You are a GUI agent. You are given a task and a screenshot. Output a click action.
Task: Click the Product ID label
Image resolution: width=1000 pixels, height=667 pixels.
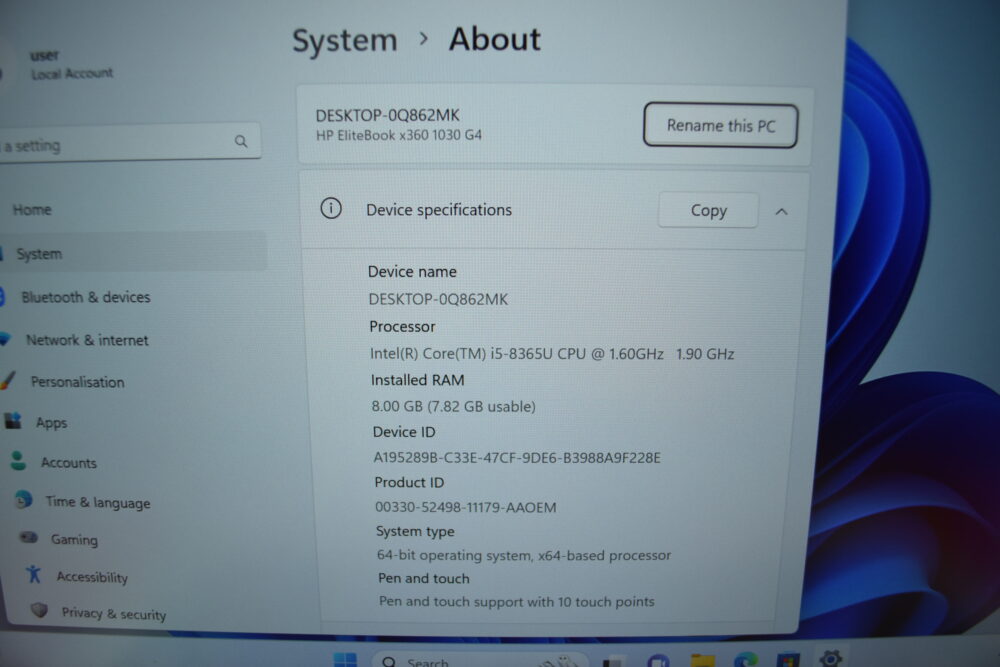pos(409,482)
